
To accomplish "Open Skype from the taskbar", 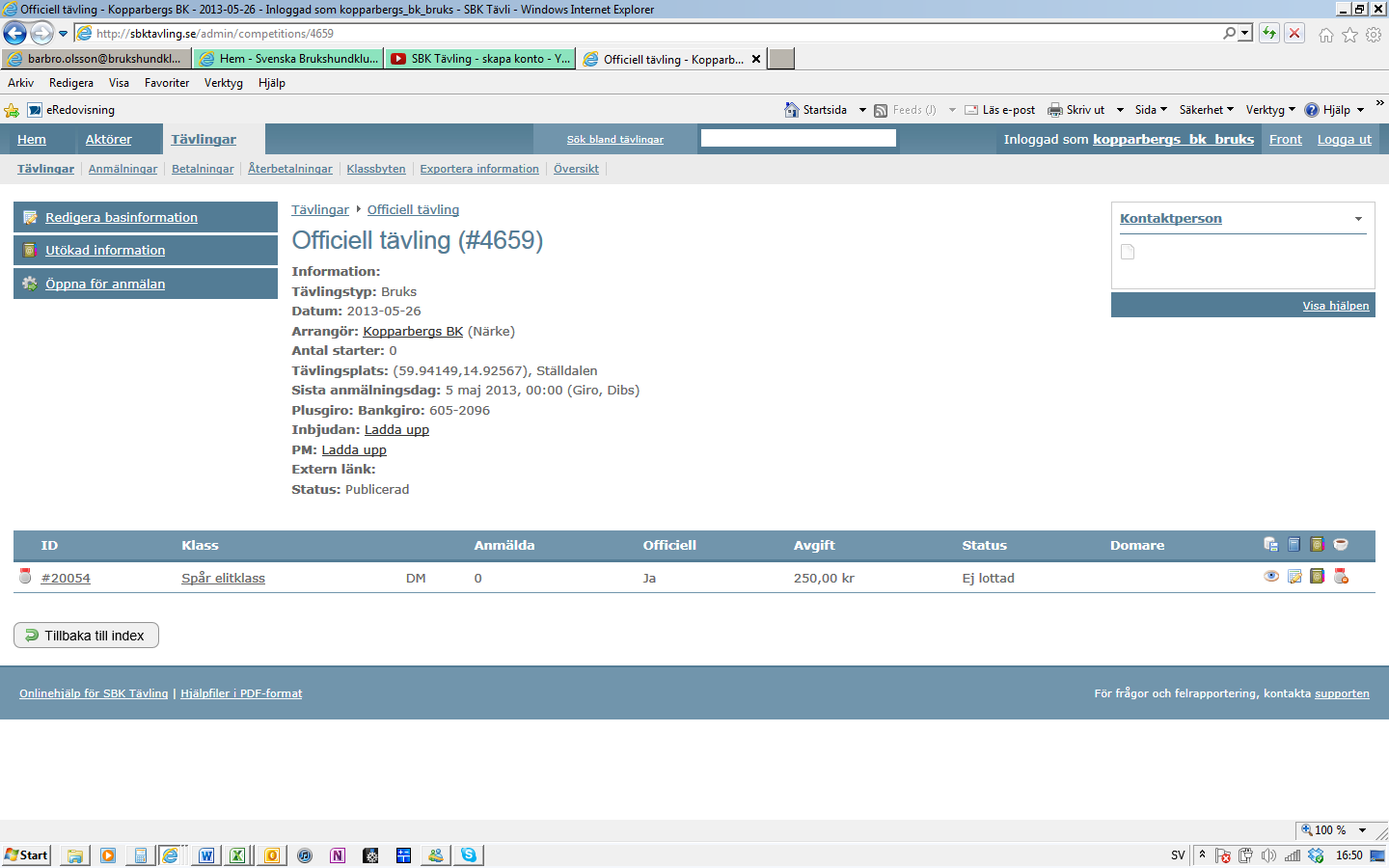I will 469,855.
